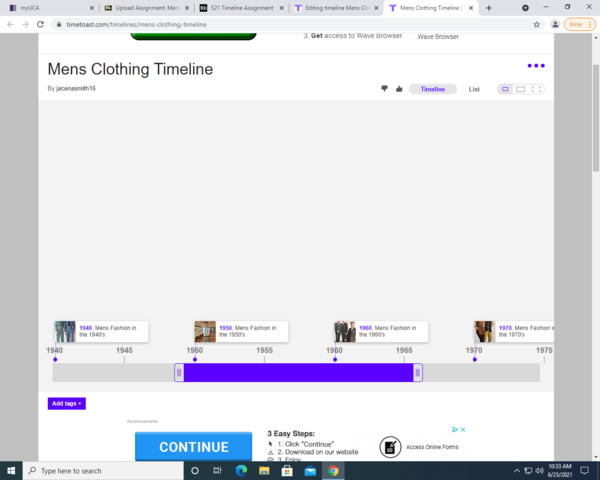Viewport: 600px width, 480px height.
Task: Click the 1940s fashion thumbnail image
Action: pyautogui.click(x=65, y=331)
